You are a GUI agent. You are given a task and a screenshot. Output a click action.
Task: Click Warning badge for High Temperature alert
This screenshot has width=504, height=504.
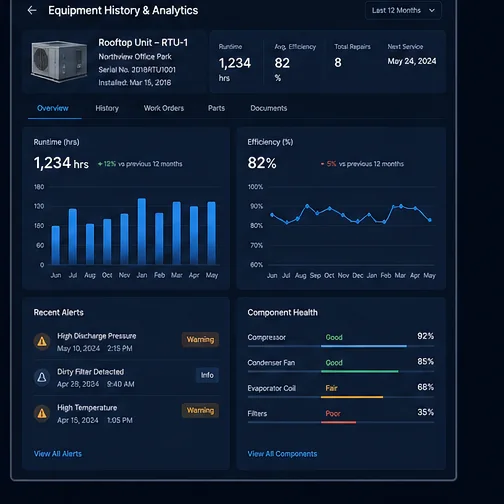click(x=200, y=410)
